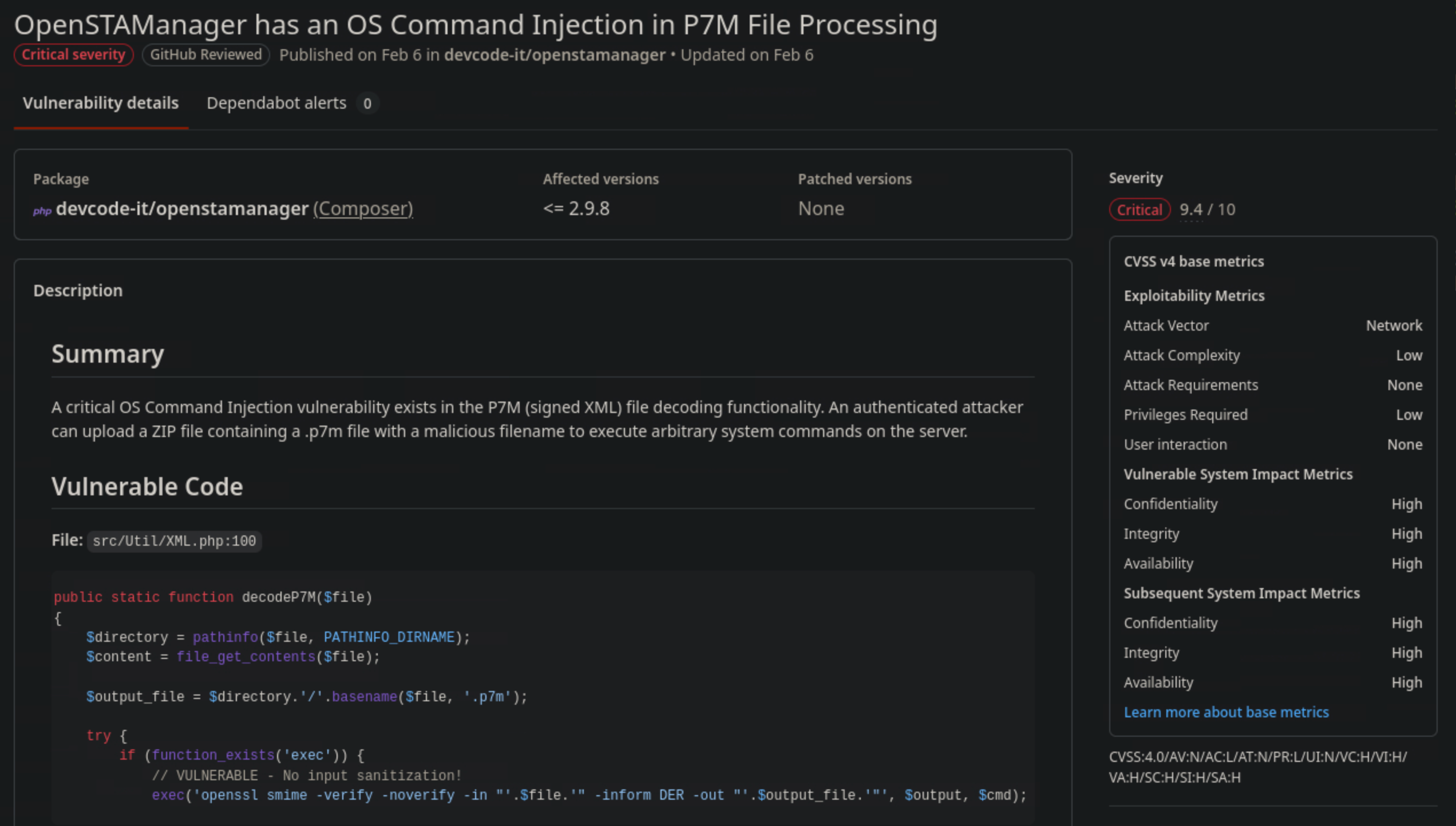Click the CVSS v4 base metrics heading
The image size is (1456, 826).
1194,261
